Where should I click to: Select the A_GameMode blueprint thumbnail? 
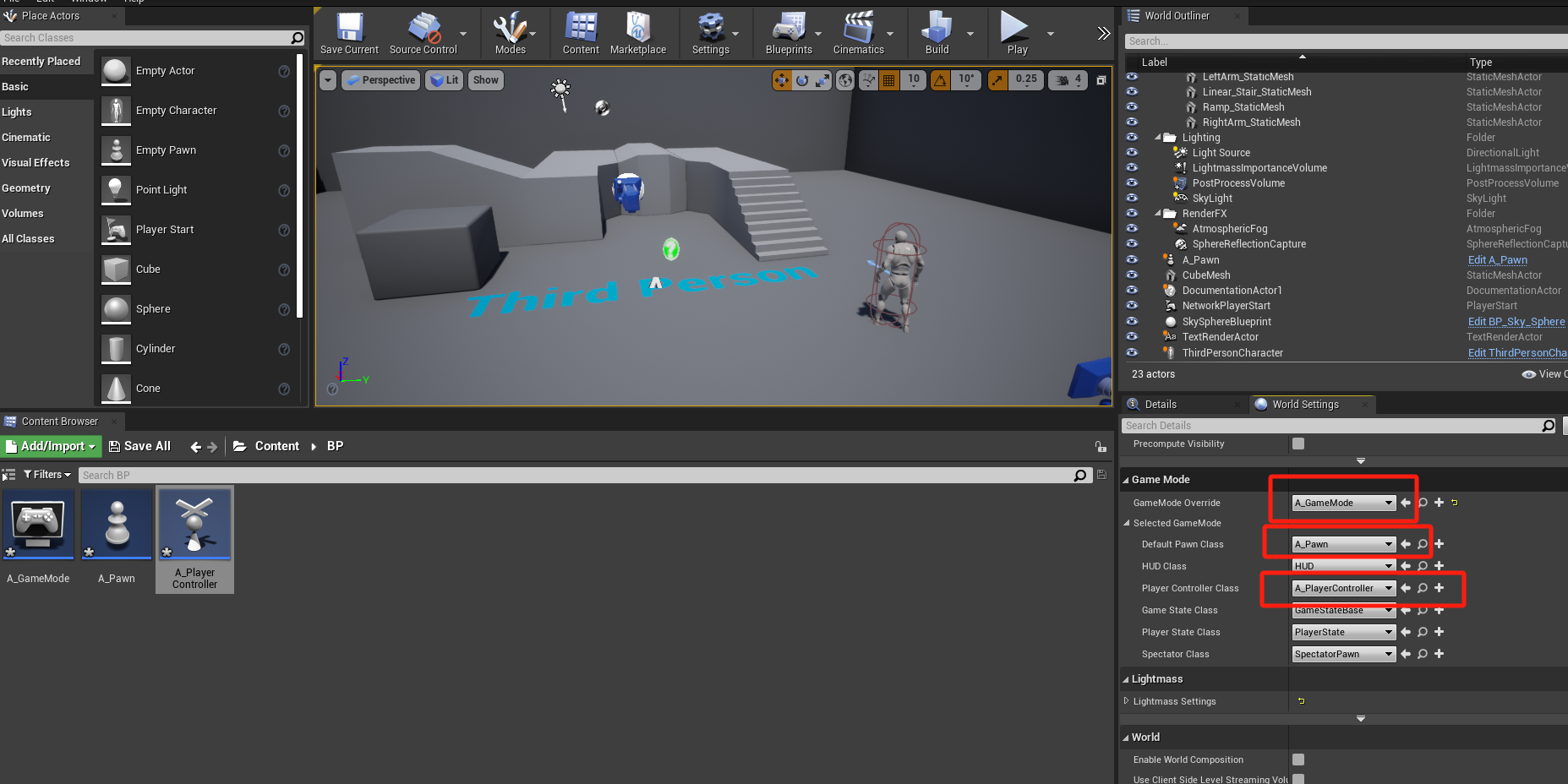(38, 525)
